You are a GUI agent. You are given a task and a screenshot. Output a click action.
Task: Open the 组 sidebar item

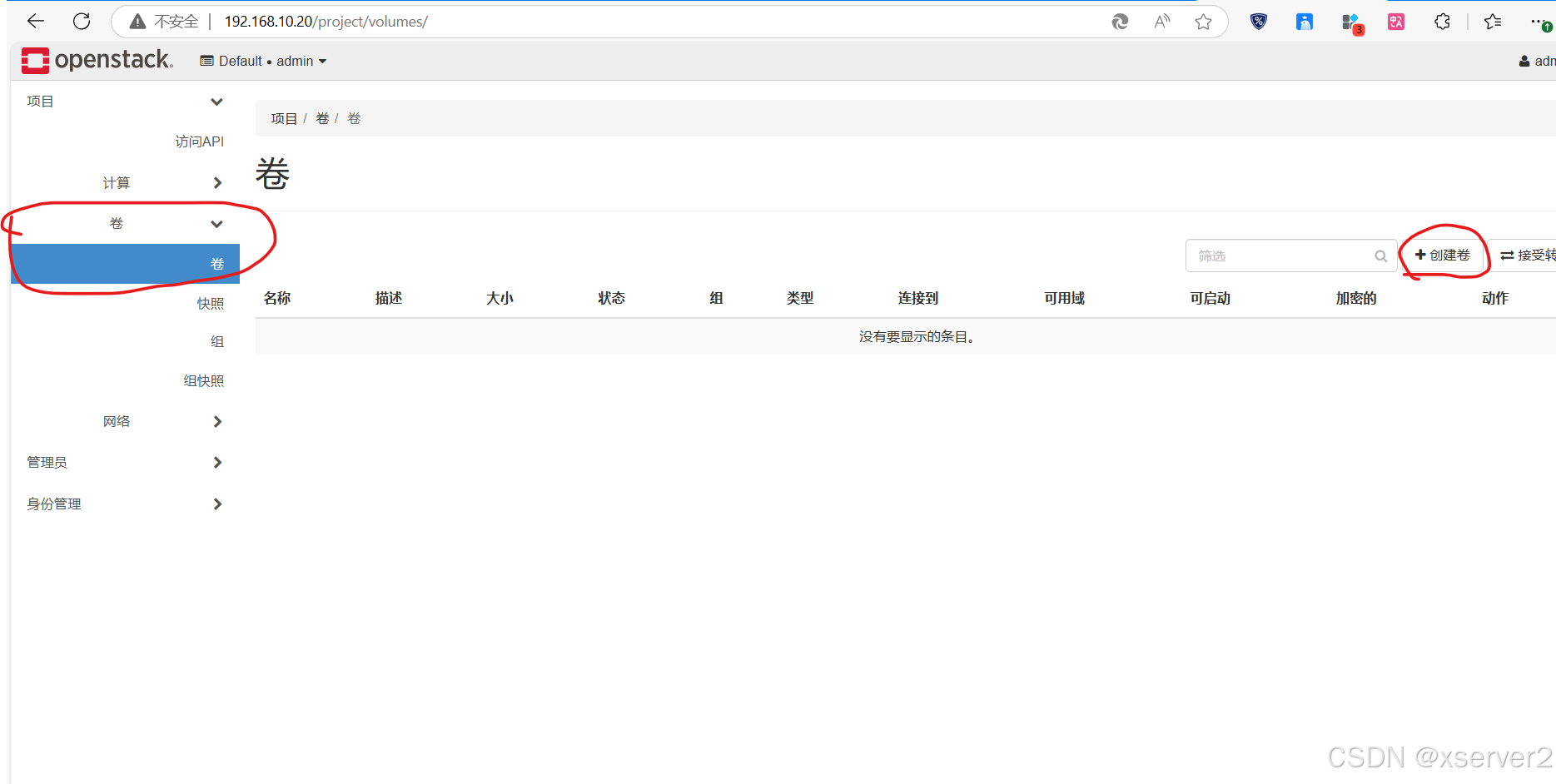click(x=217, y=342)
